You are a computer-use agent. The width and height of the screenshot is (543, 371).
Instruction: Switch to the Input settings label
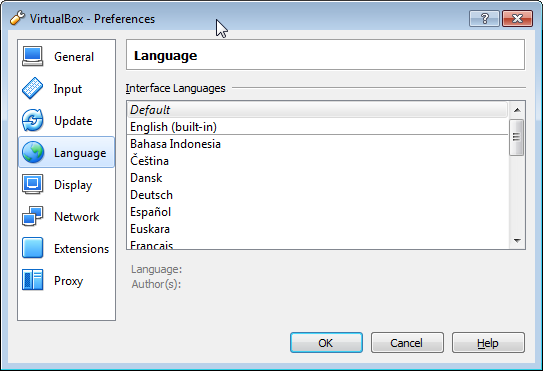(x=68, y=89)
